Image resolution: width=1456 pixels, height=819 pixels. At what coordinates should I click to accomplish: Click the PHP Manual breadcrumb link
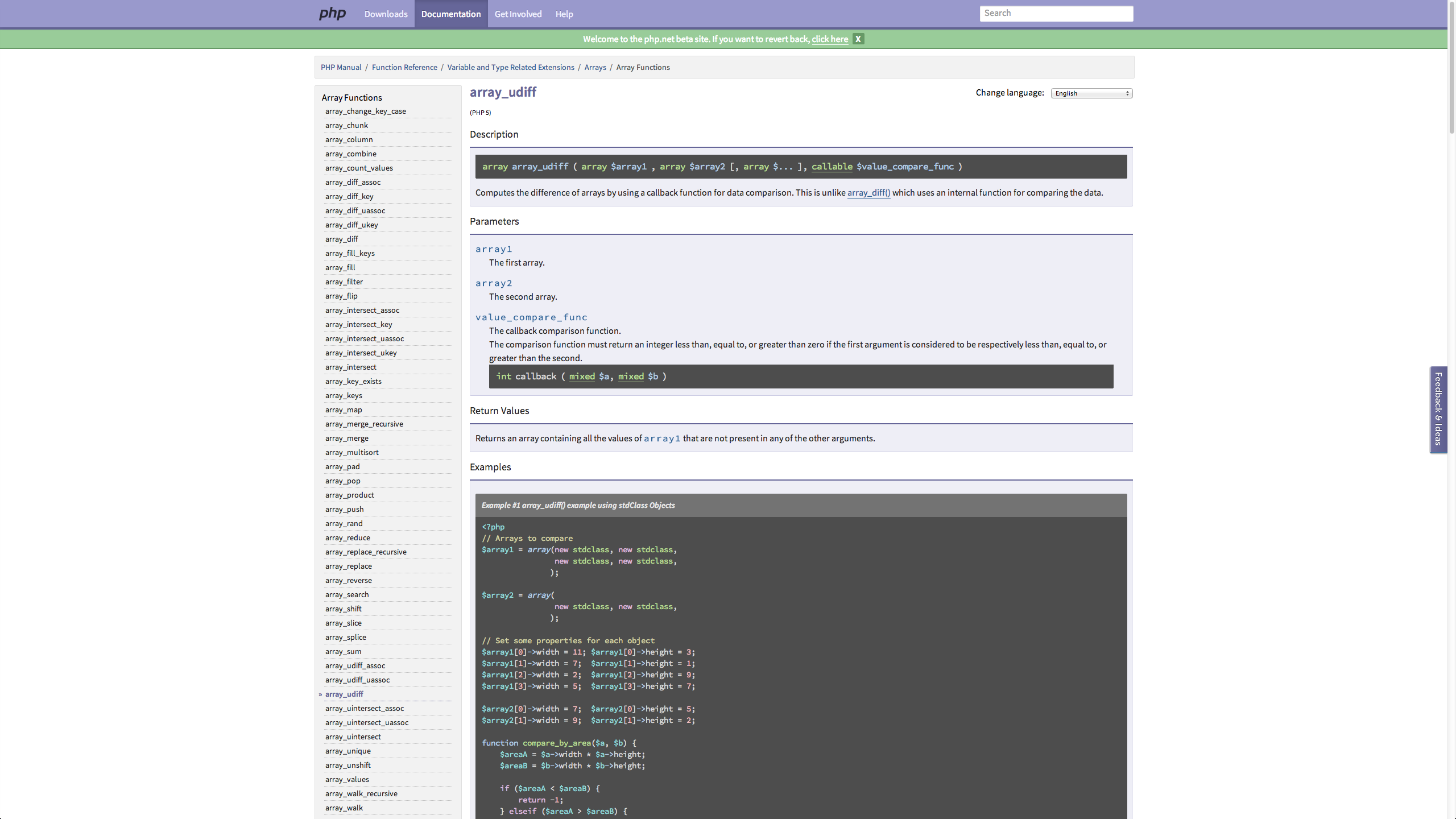[341, 67]
